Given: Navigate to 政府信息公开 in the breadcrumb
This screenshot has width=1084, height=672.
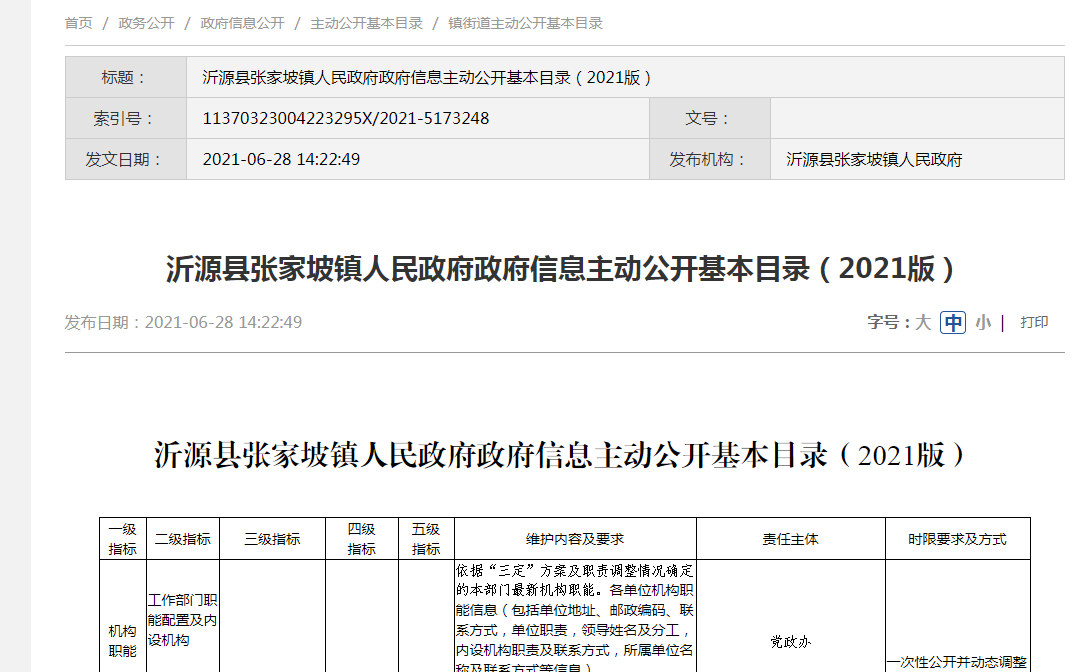Looking at the screenshot, I should pyautogui.click(x=242, y=23).
